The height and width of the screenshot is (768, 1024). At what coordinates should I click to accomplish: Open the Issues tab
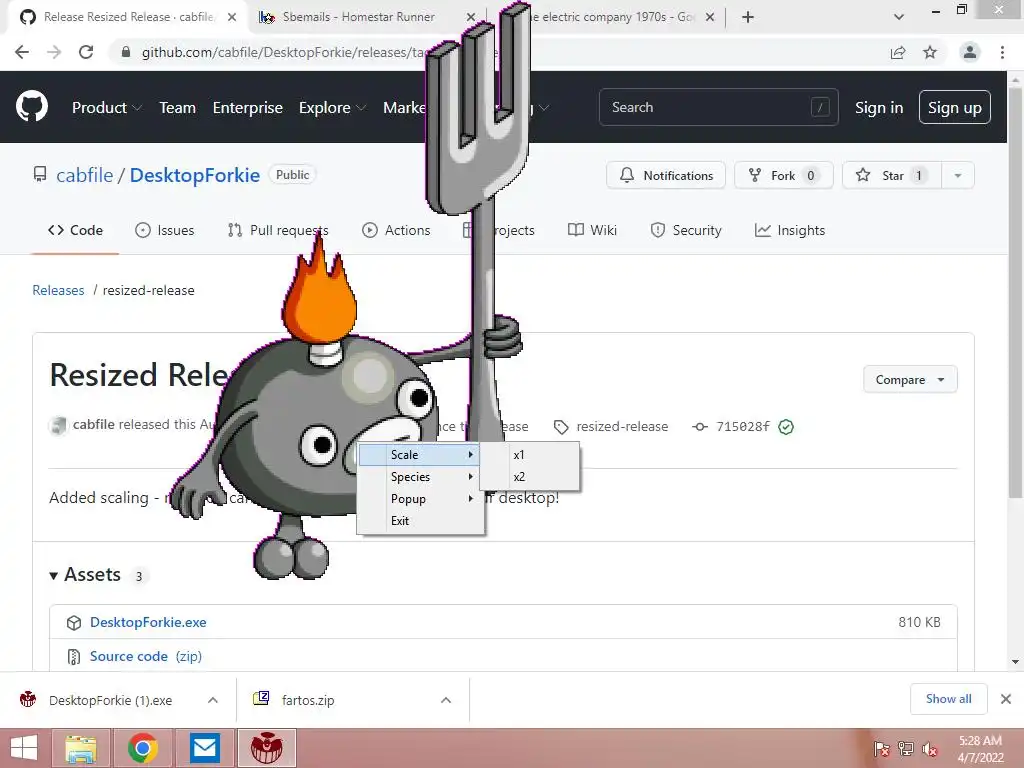[x=165, y=230]
